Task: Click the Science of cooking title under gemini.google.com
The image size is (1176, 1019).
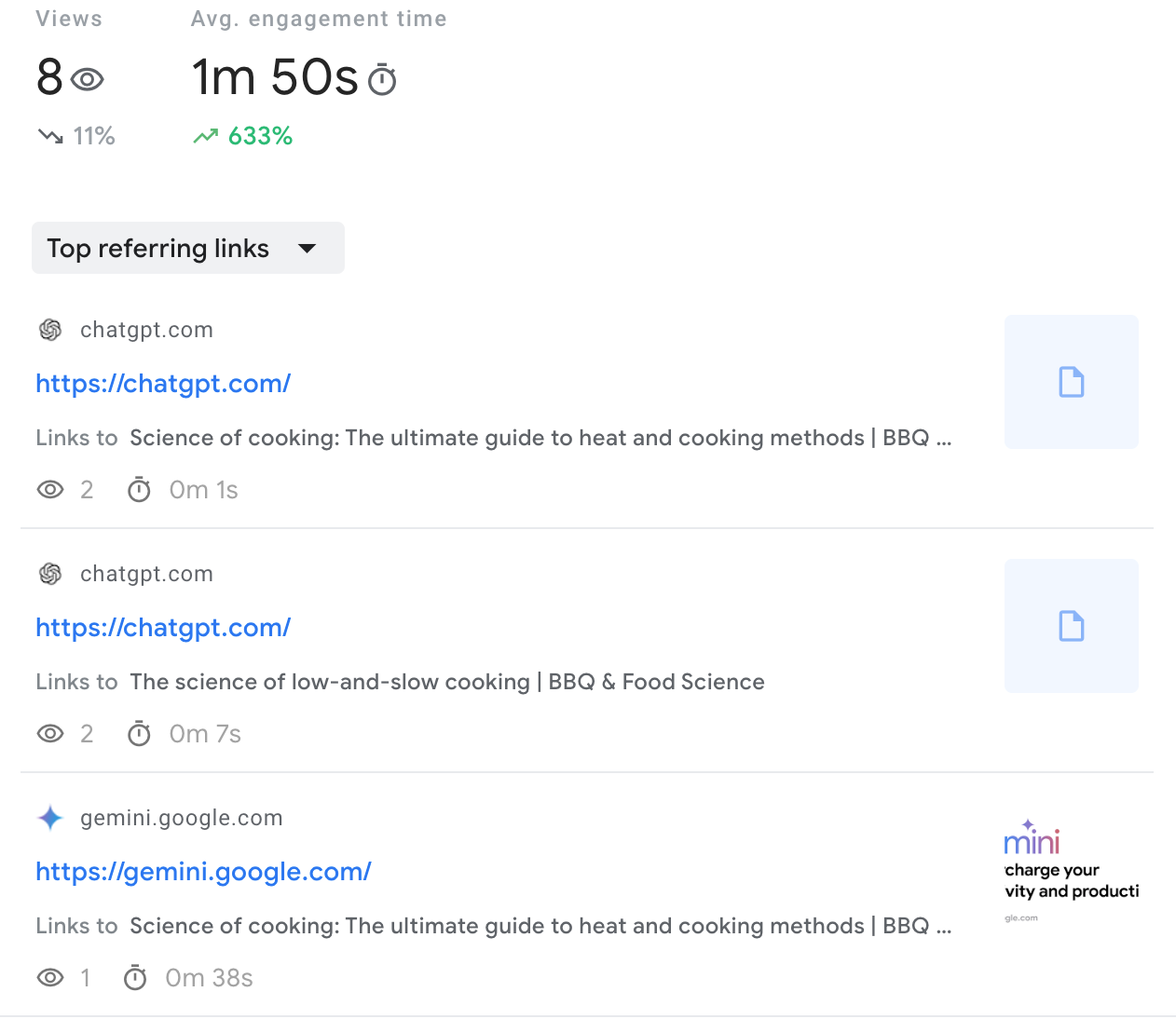Action: [x=540, y=926]
